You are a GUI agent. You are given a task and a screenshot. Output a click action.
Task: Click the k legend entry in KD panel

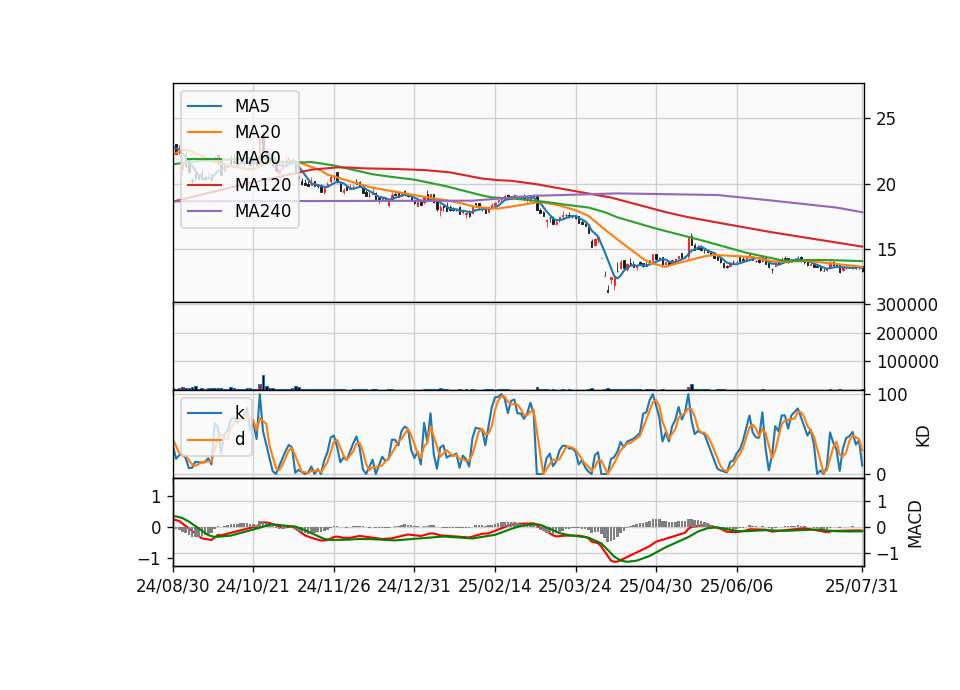click(x=239, y=413)
